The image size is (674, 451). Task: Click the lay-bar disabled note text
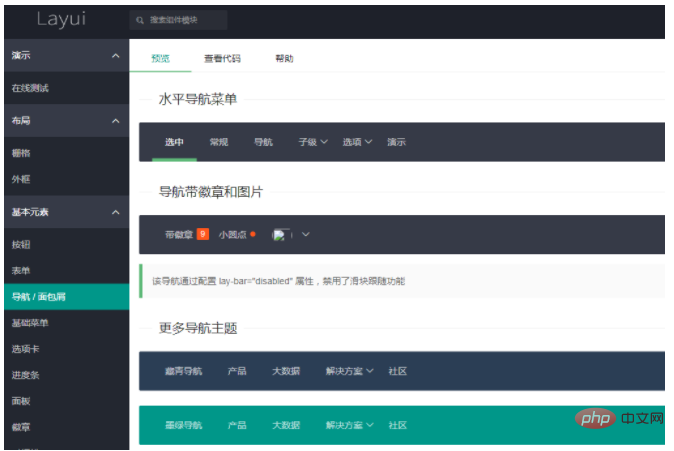[x=279, y=282]
